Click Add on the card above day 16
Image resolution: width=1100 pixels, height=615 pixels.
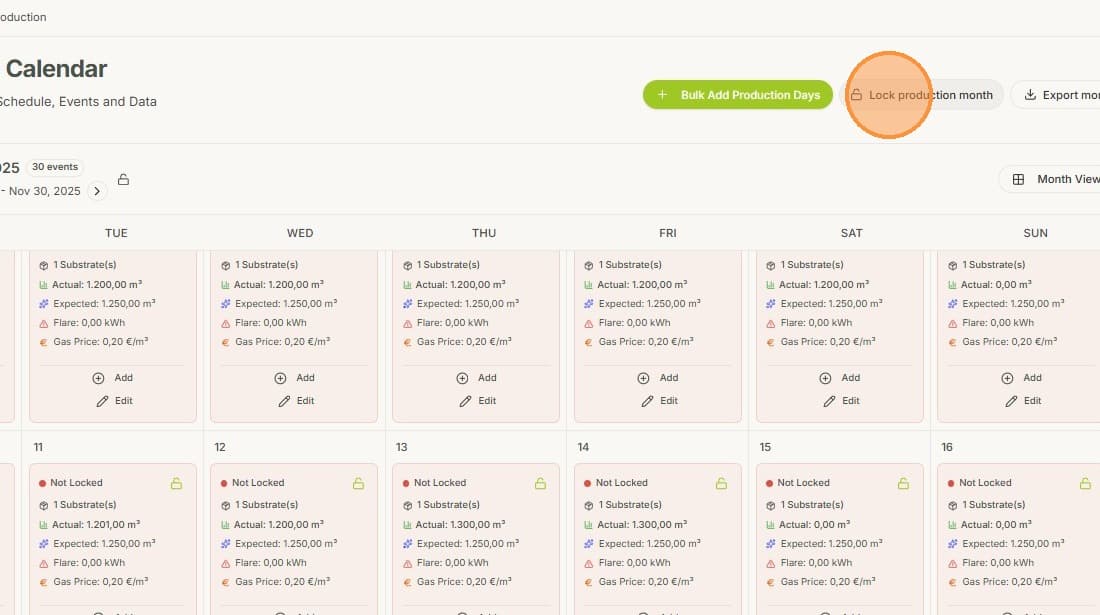point(1021,378)
